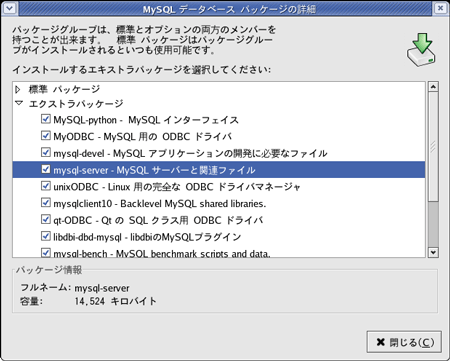
Task: Toggle the mysql-devel checkbox
Action: 46,152
